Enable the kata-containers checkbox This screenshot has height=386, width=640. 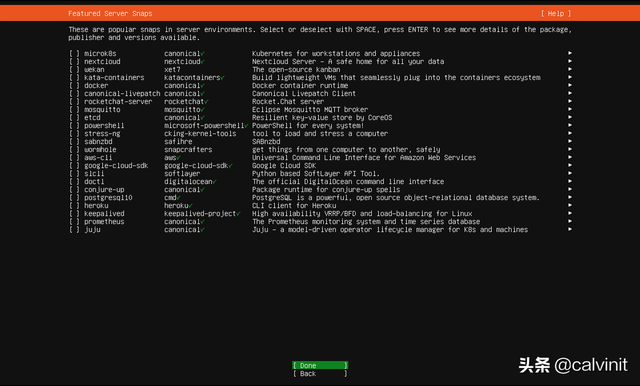point(74,78)
